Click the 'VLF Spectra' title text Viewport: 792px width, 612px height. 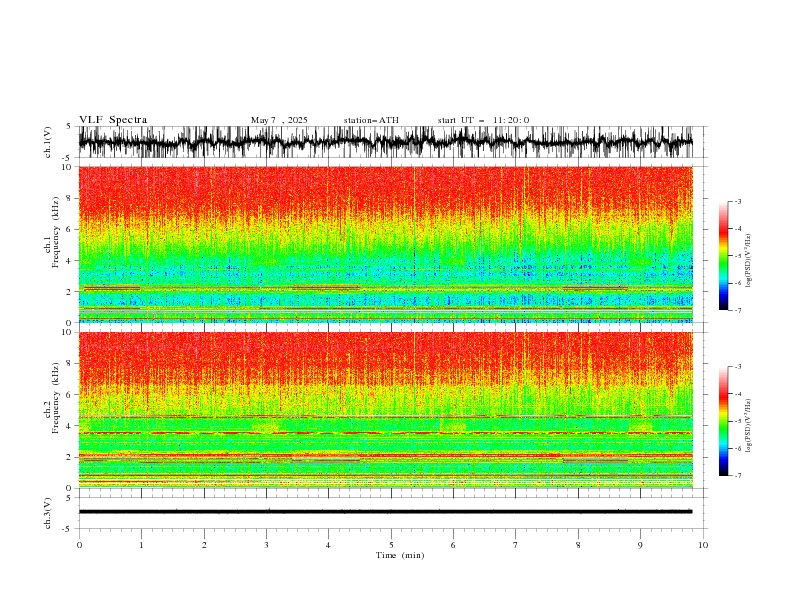113,120
